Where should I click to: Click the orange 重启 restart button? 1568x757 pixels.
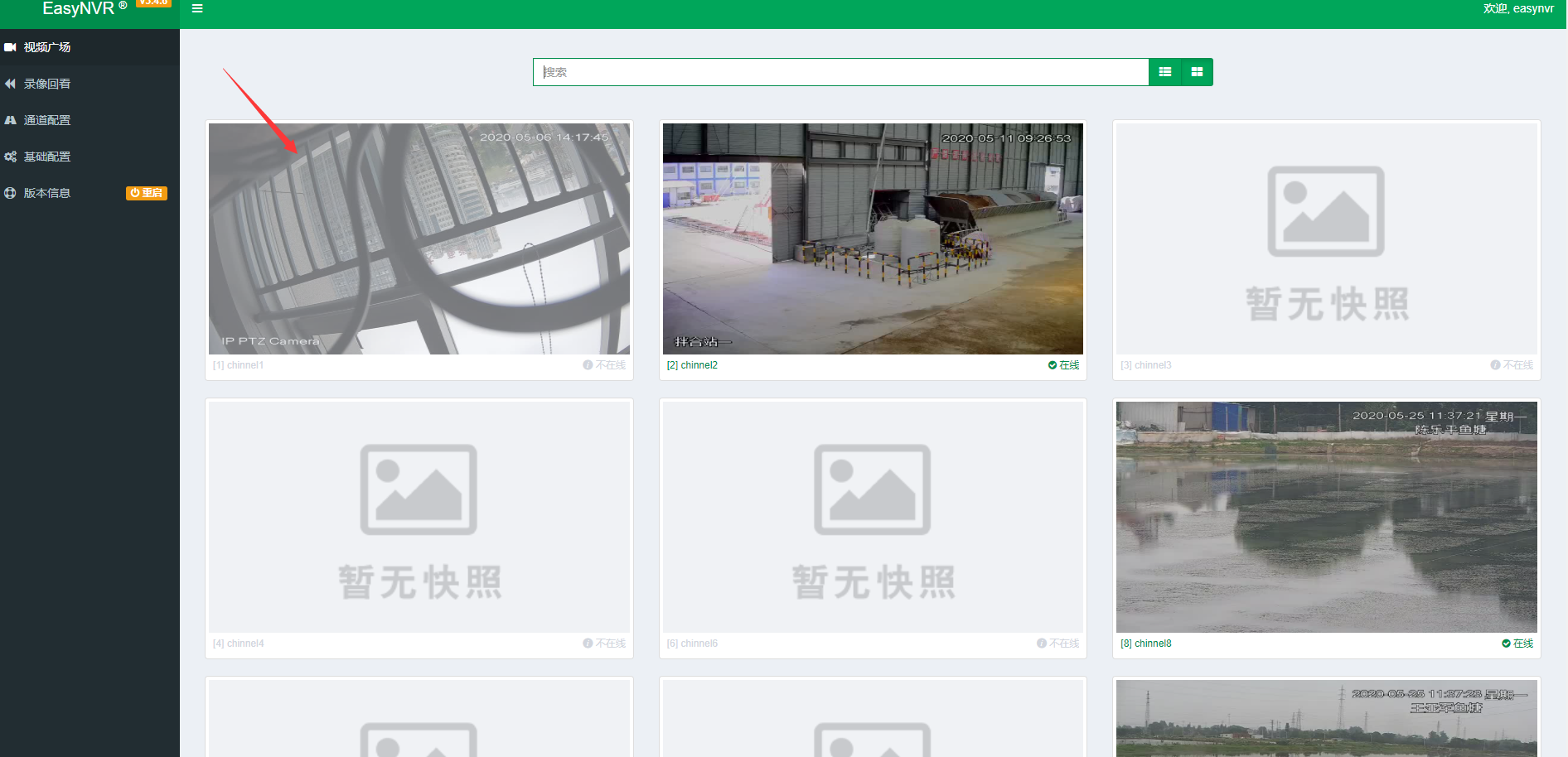pyautogui.click(x=147, y=193)
